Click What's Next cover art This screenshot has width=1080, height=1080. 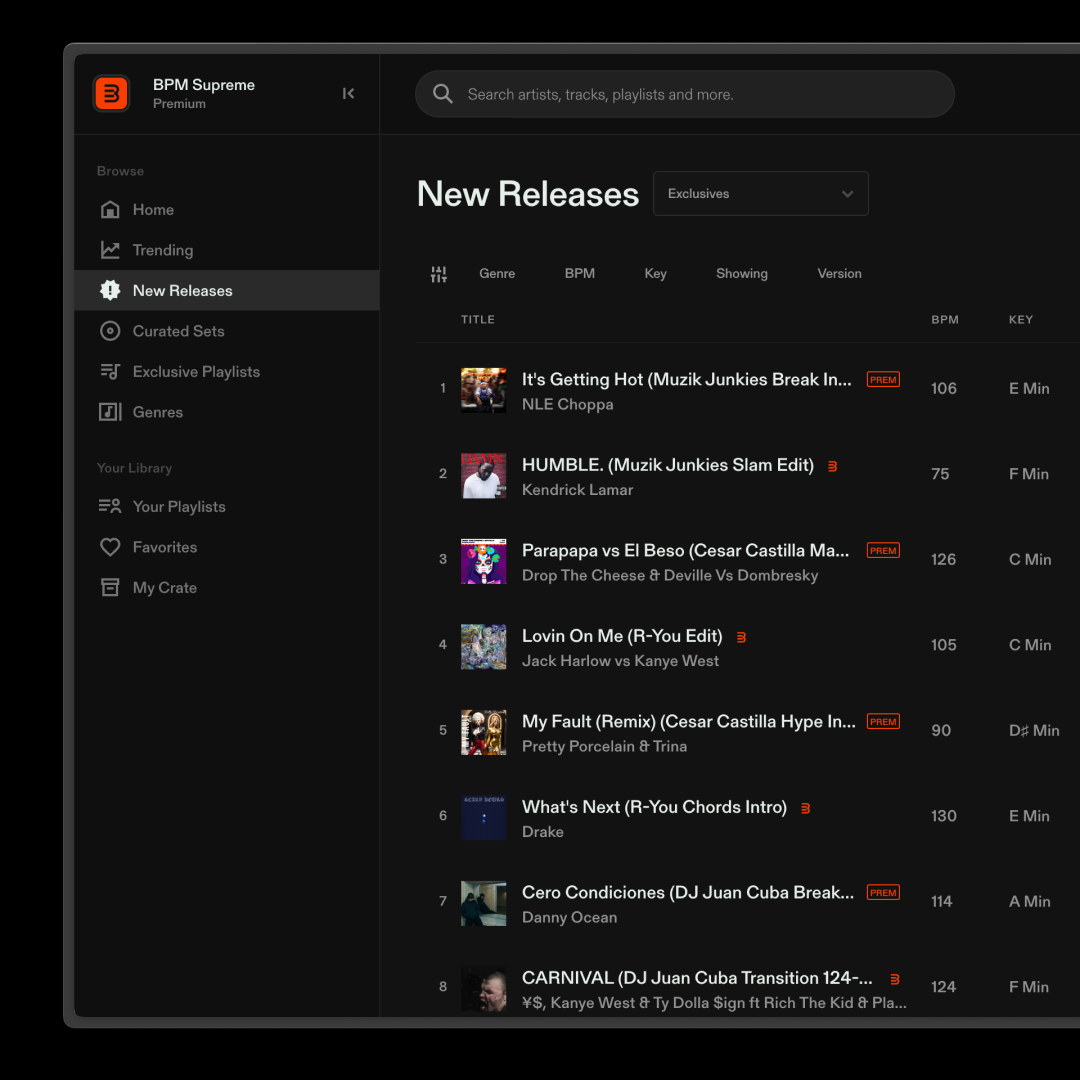pos(484,817)
